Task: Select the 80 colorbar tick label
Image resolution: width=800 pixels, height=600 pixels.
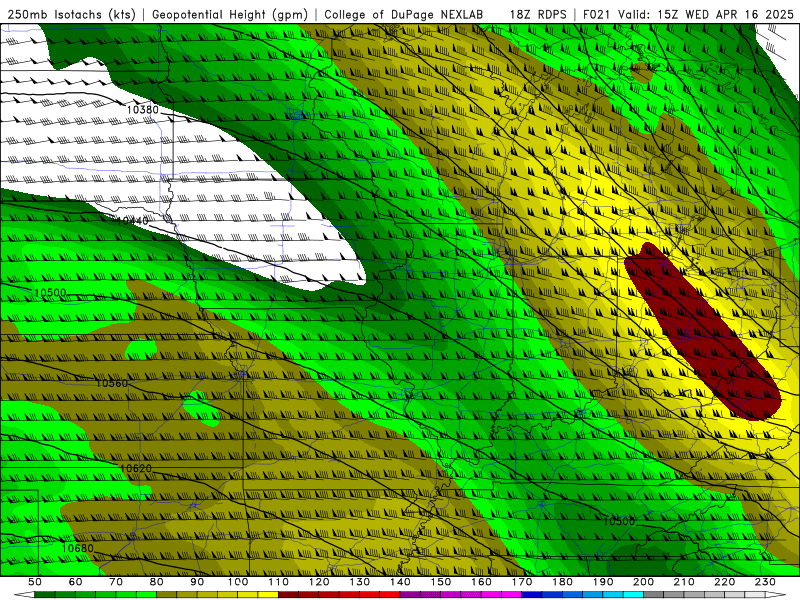Action: (x=157, y=582)
